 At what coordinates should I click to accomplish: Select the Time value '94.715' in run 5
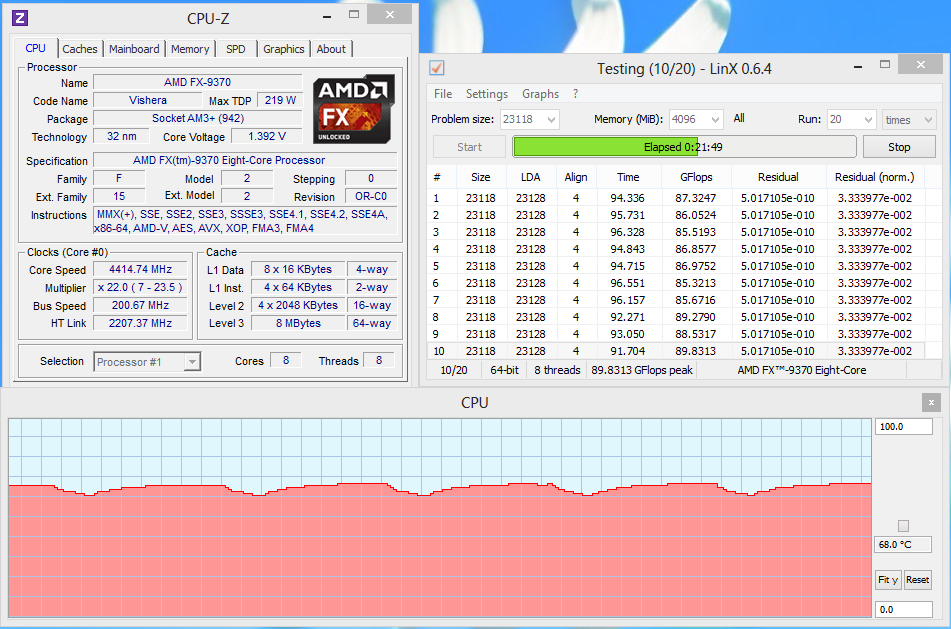coord(627,266)
